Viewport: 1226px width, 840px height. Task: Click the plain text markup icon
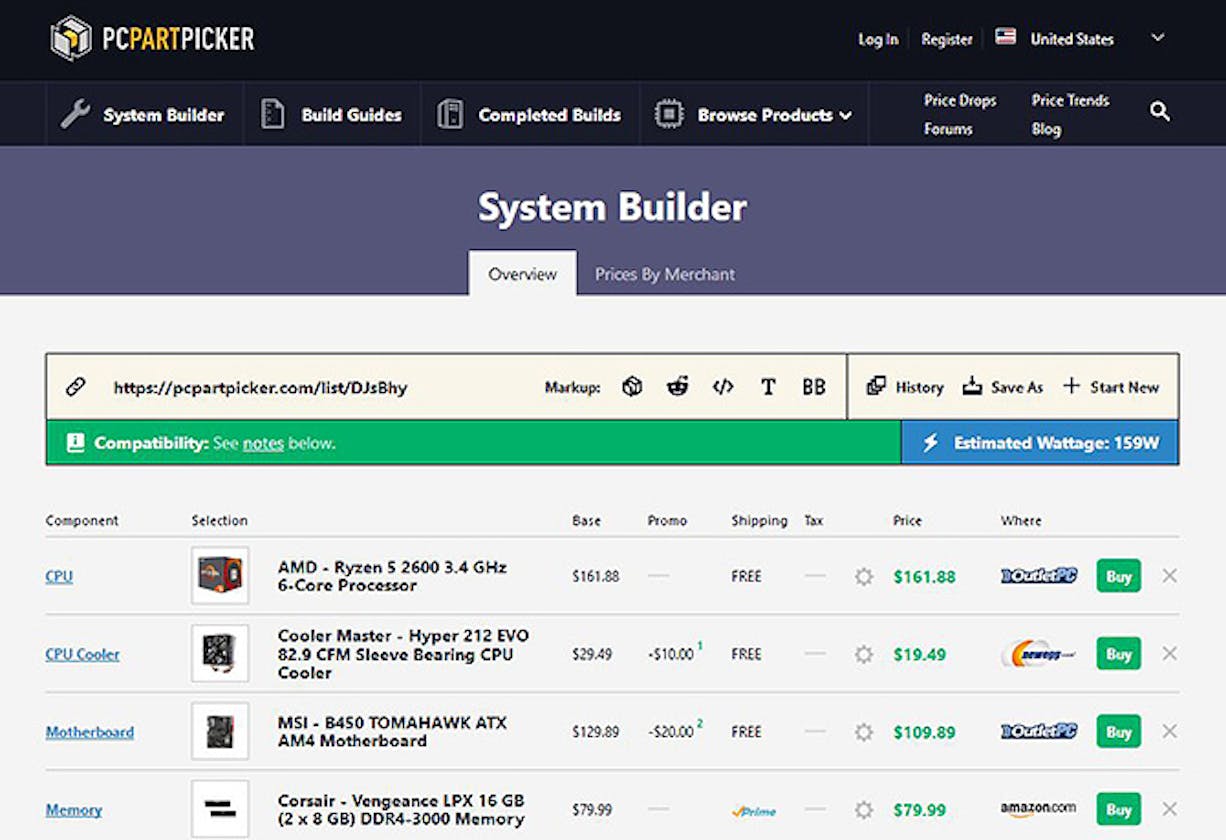click(x=768, y=386)
